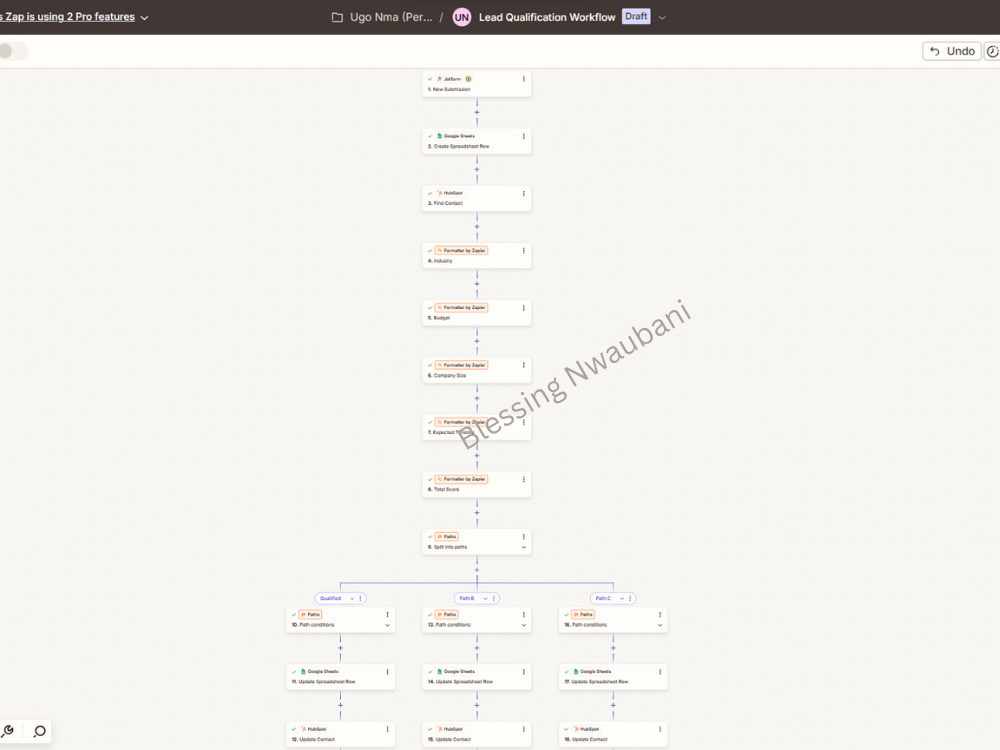1000x750 pixels.
Task: Open three-dot menu of Path C label
Action: point(630,598)
